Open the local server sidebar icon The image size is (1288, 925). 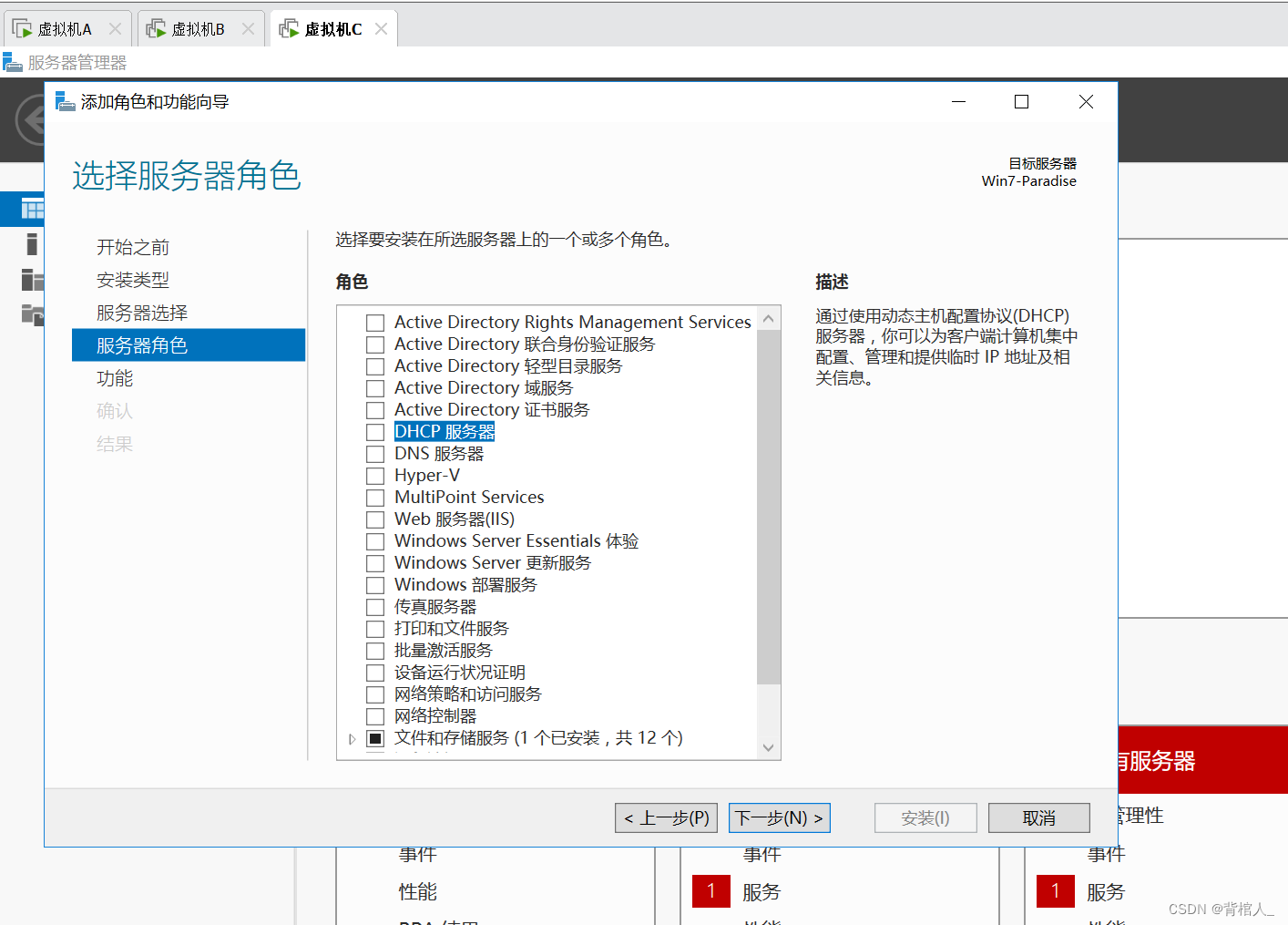[32, 243]
